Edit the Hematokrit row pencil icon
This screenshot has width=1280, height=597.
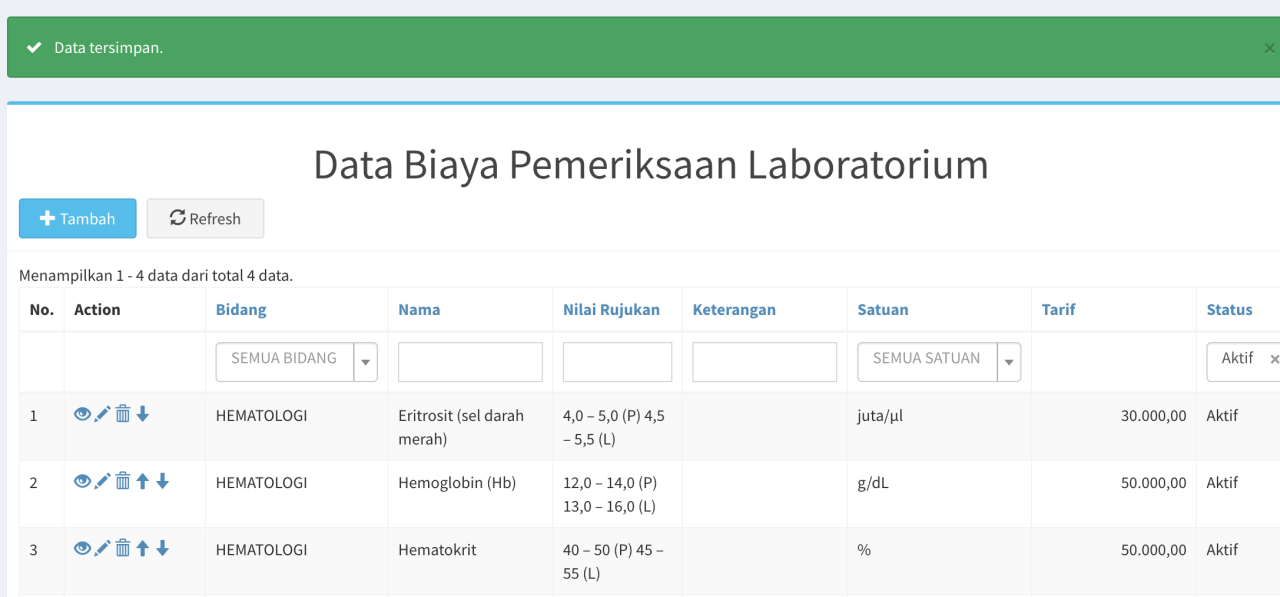(102, 549)
